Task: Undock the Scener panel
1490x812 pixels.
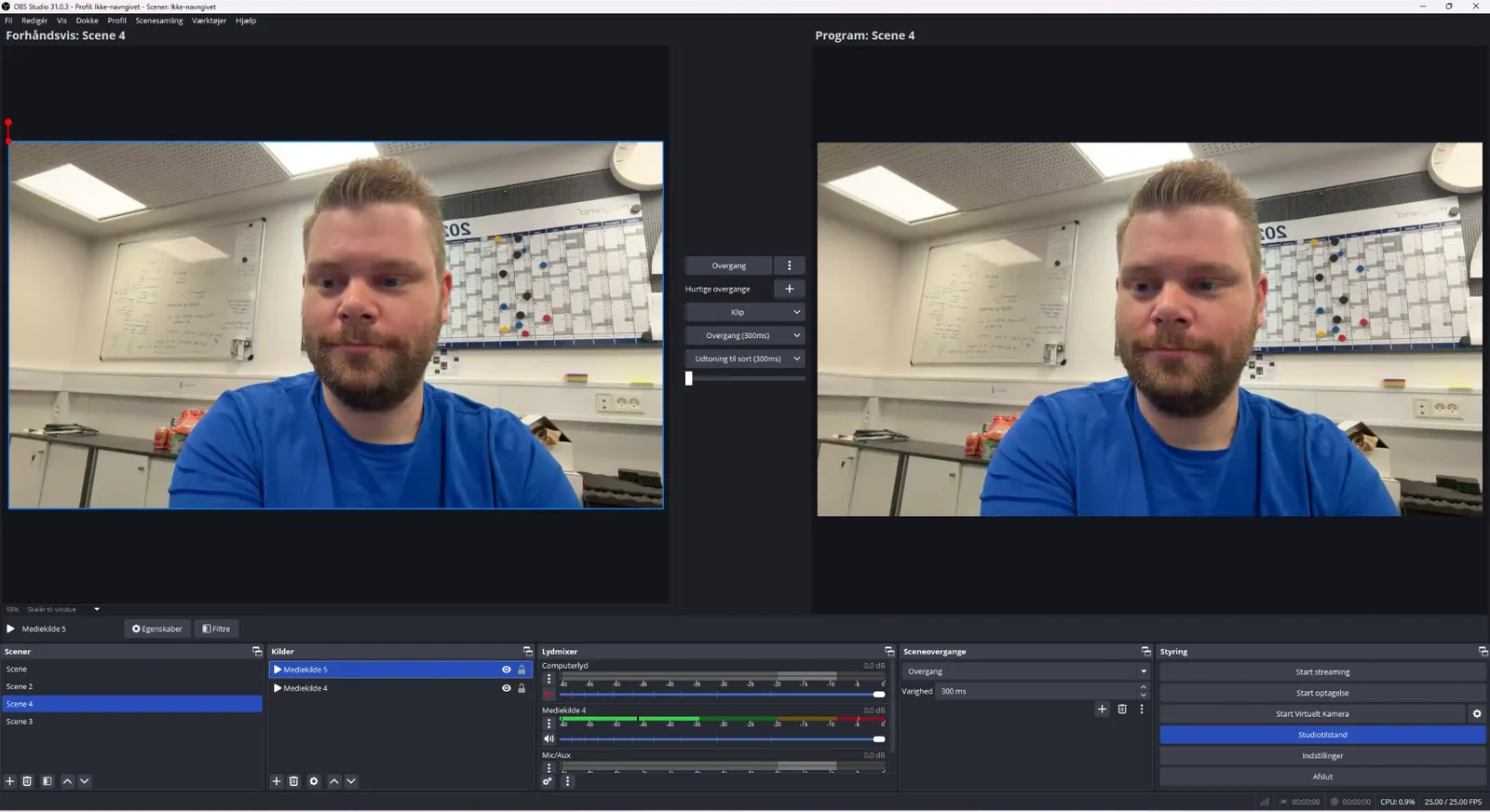Action: pos(257,651)
